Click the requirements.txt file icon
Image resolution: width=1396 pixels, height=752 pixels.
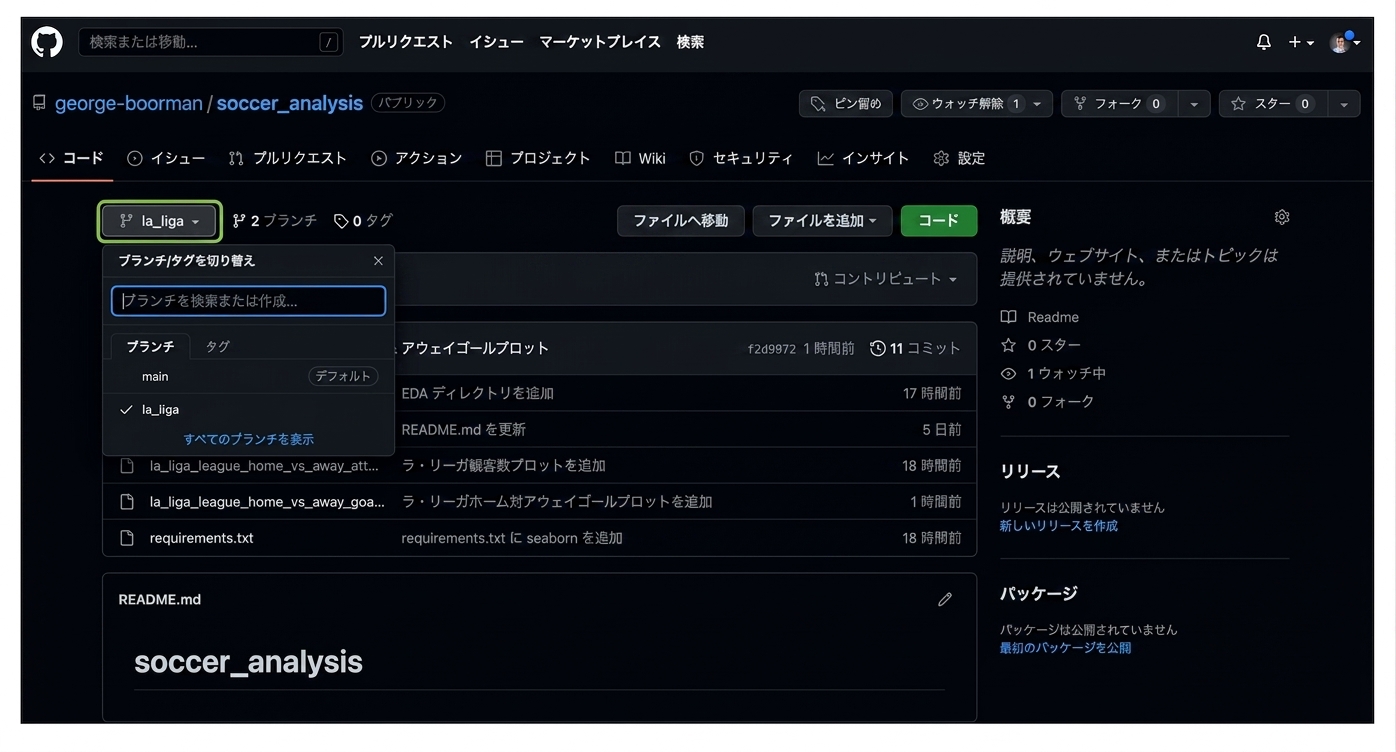127,538
